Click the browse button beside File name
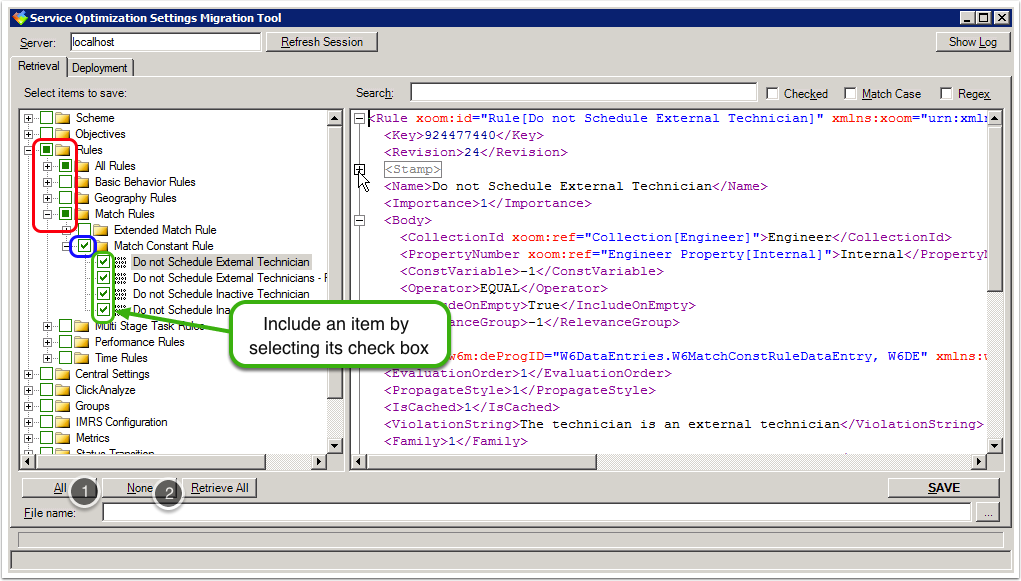The height and width of the screenshot is (581, 1021). (988, 513)
